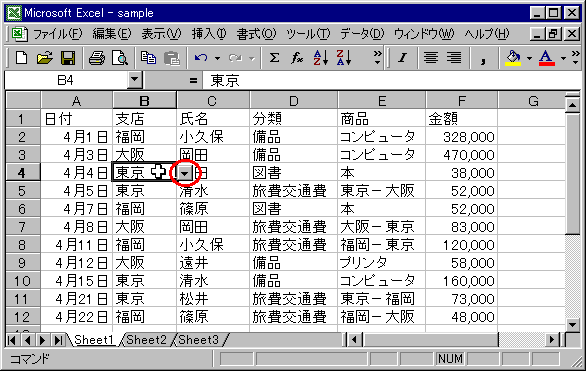Open a file with the Open folder icon
586x371 pixels.
coord(44,58)
